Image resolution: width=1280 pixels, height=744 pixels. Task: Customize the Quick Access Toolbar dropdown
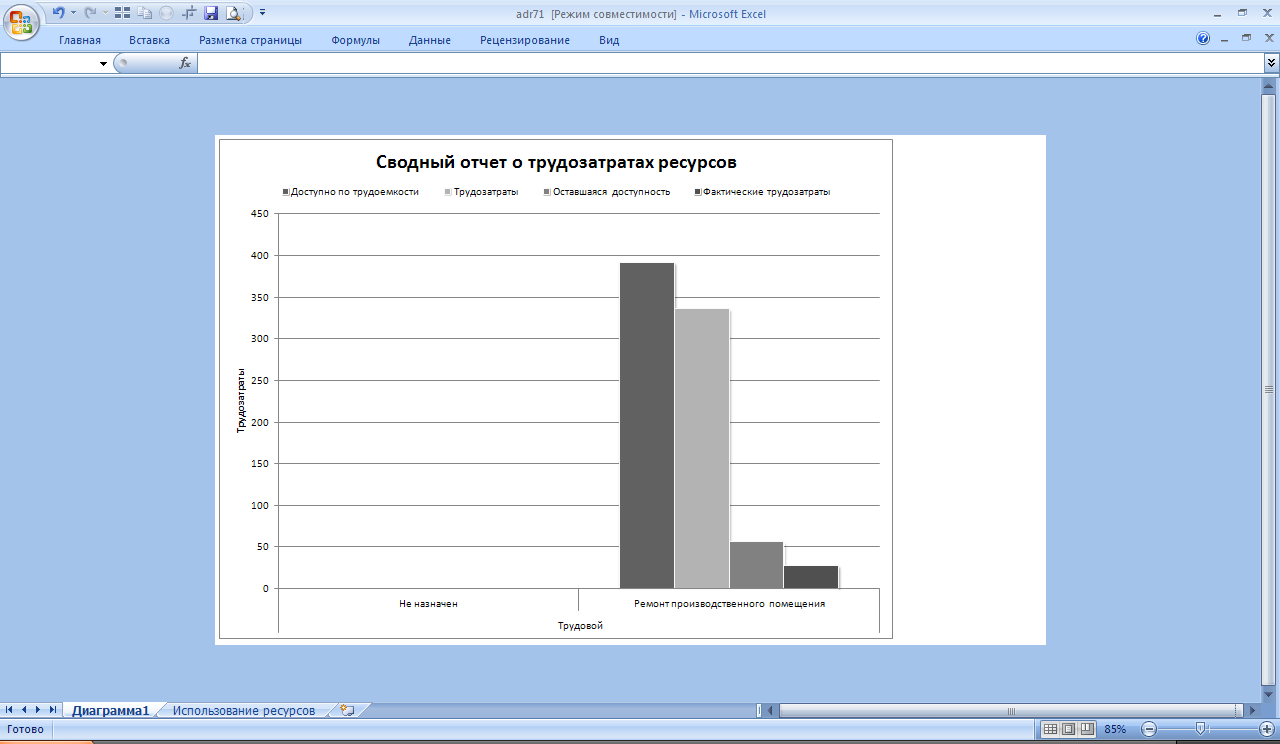click(262, 13)
